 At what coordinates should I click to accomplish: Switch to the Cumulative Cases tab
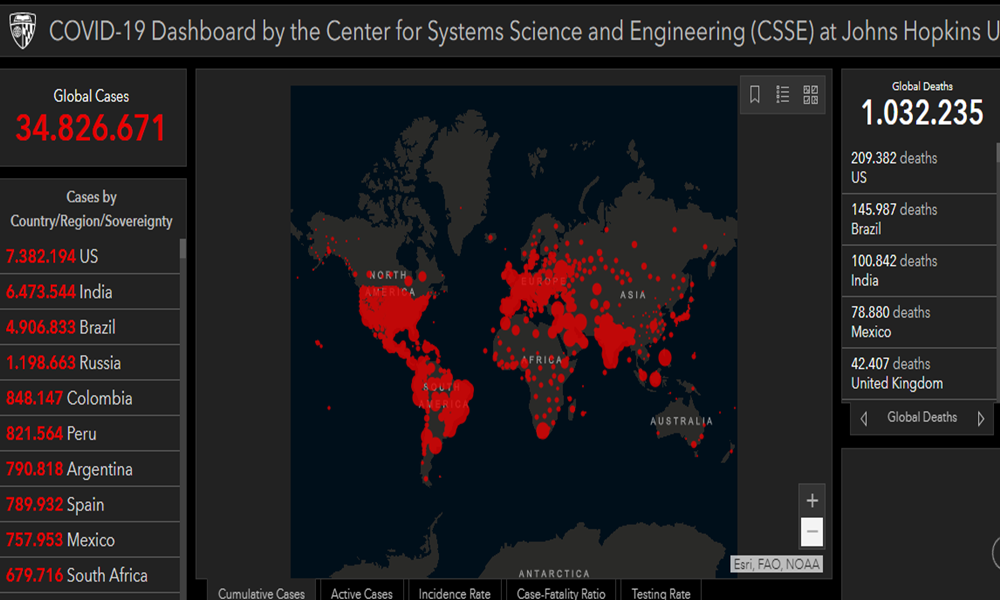click(261, 593)
